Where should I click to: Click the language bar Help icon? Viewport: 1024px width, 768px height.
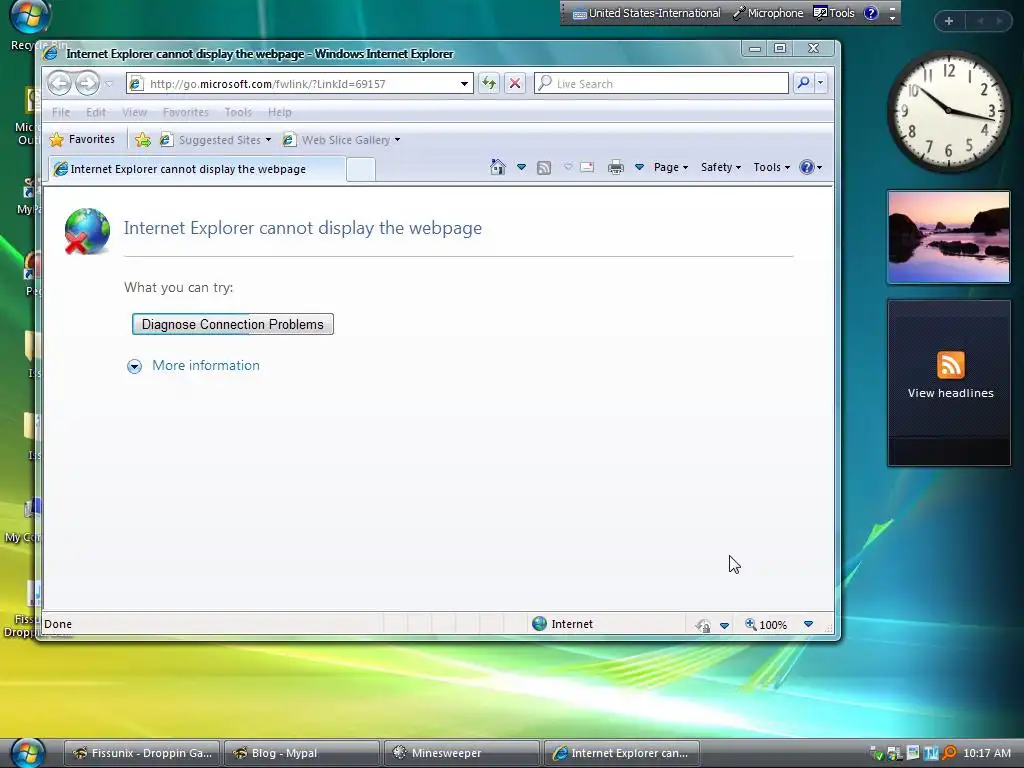(871, 13)
